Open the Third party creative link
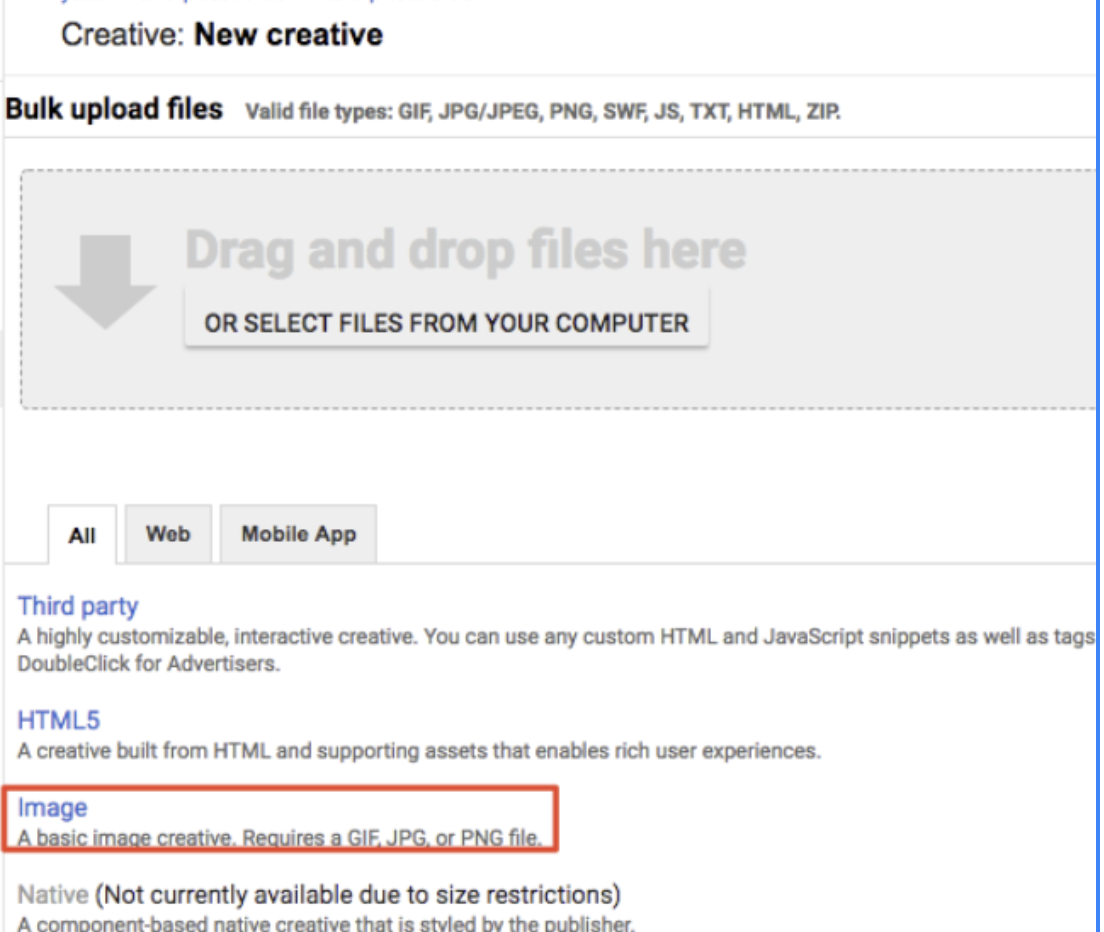 [78, 606]
